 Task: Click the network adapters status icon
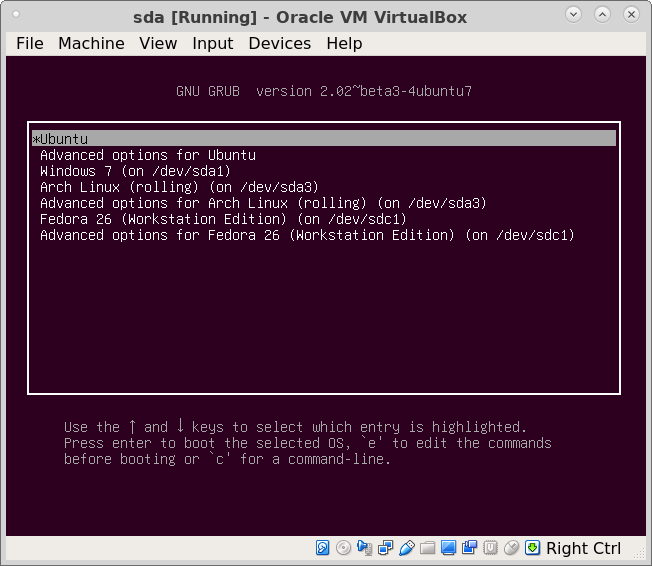385,548
